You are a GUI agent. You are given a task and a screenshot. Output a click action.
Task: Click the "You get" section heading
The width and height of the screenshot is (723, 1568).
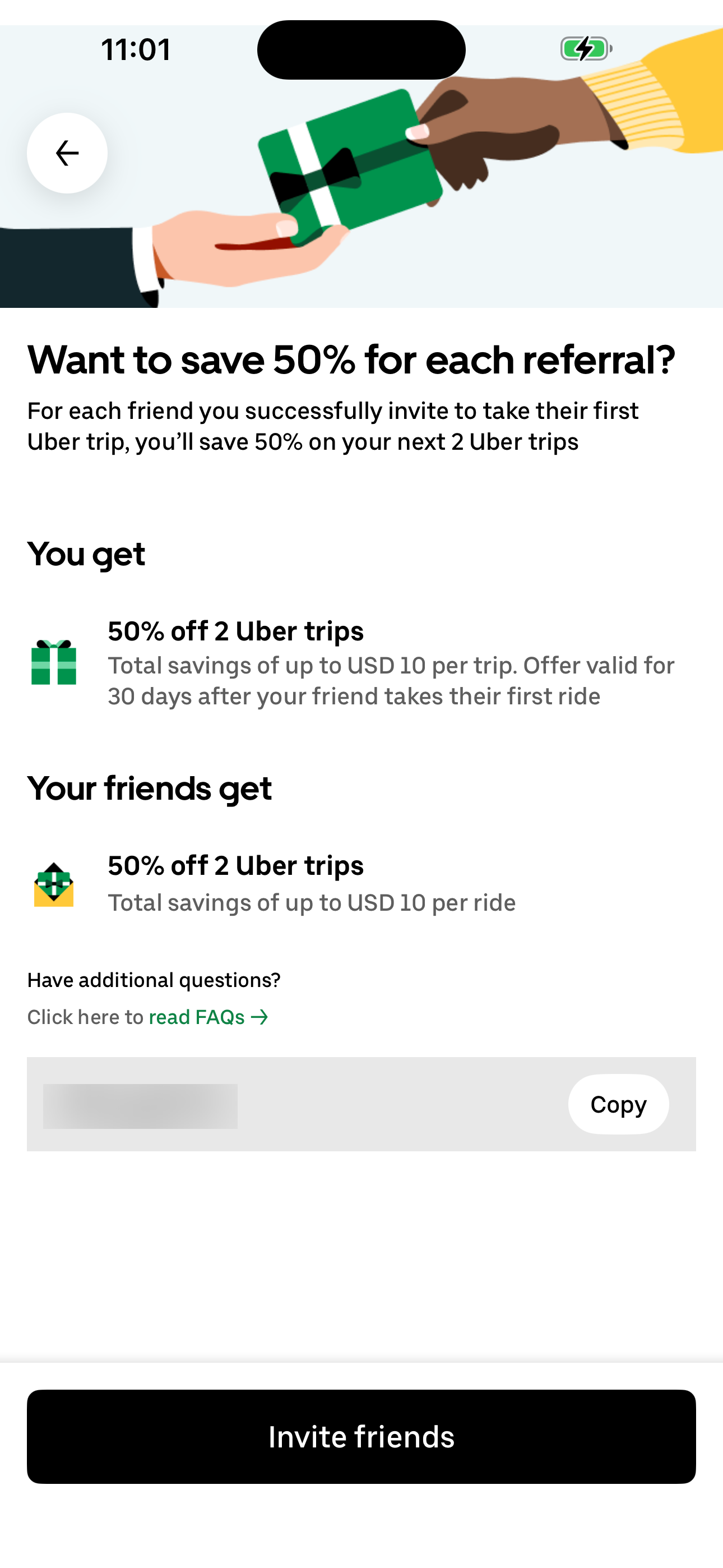point(86,554)
